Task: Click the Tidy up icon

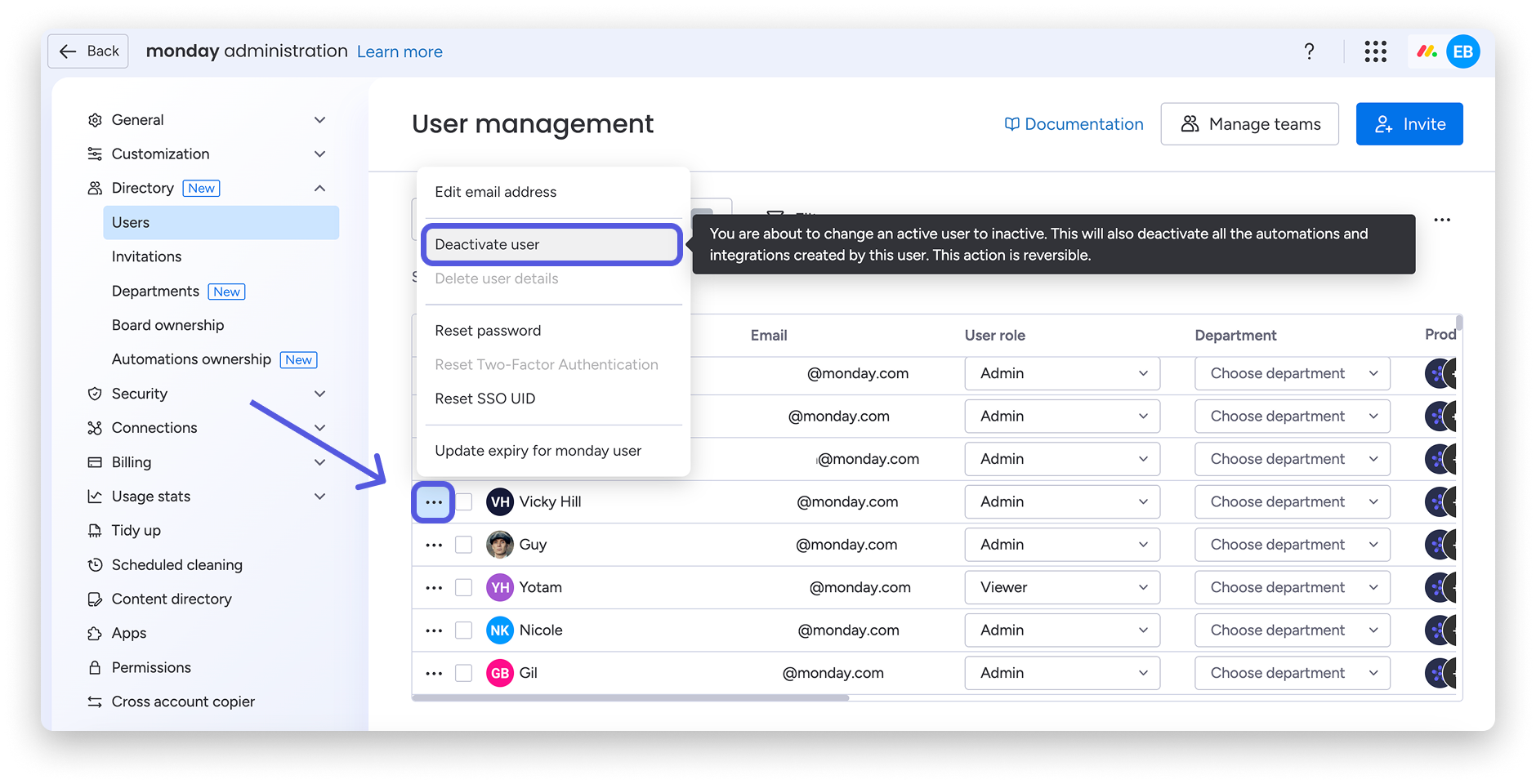Action: point(95,531)
